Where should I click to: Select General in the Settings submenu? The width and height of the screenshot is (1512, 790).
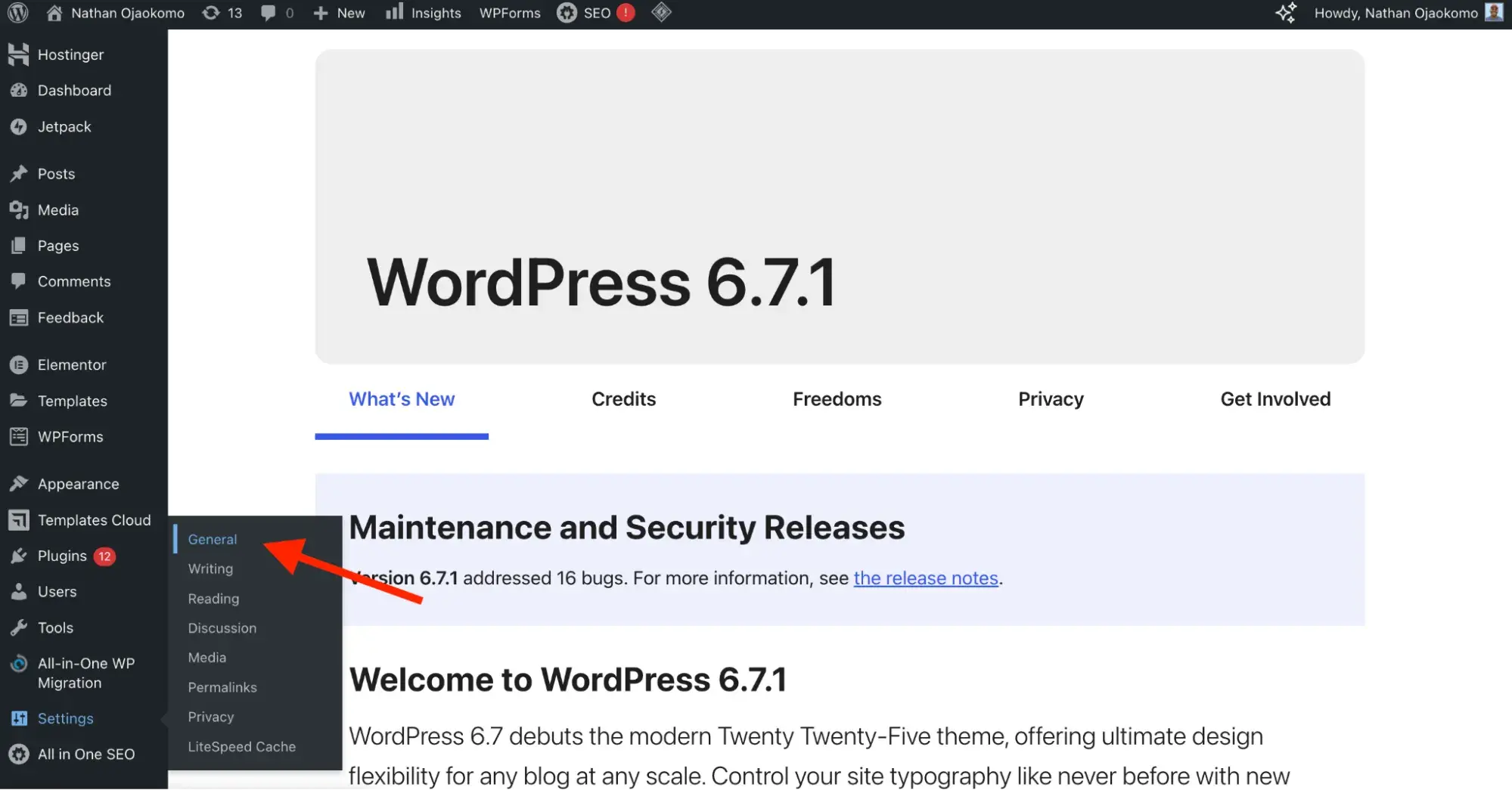(213, 539)
